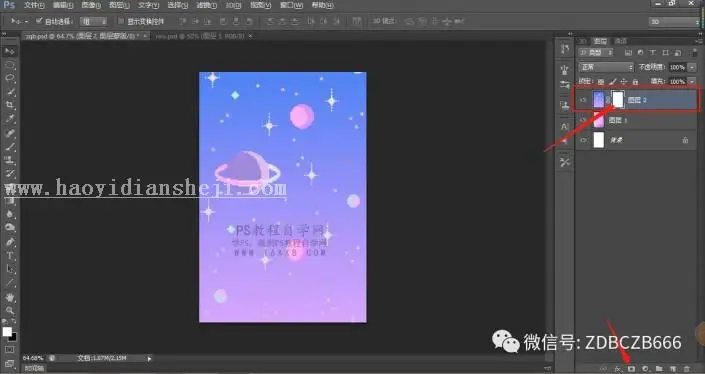Toggle the Auto-Select checkbox
The width and height of the screenshot is (705, 374).
click(x=39, y=21)
